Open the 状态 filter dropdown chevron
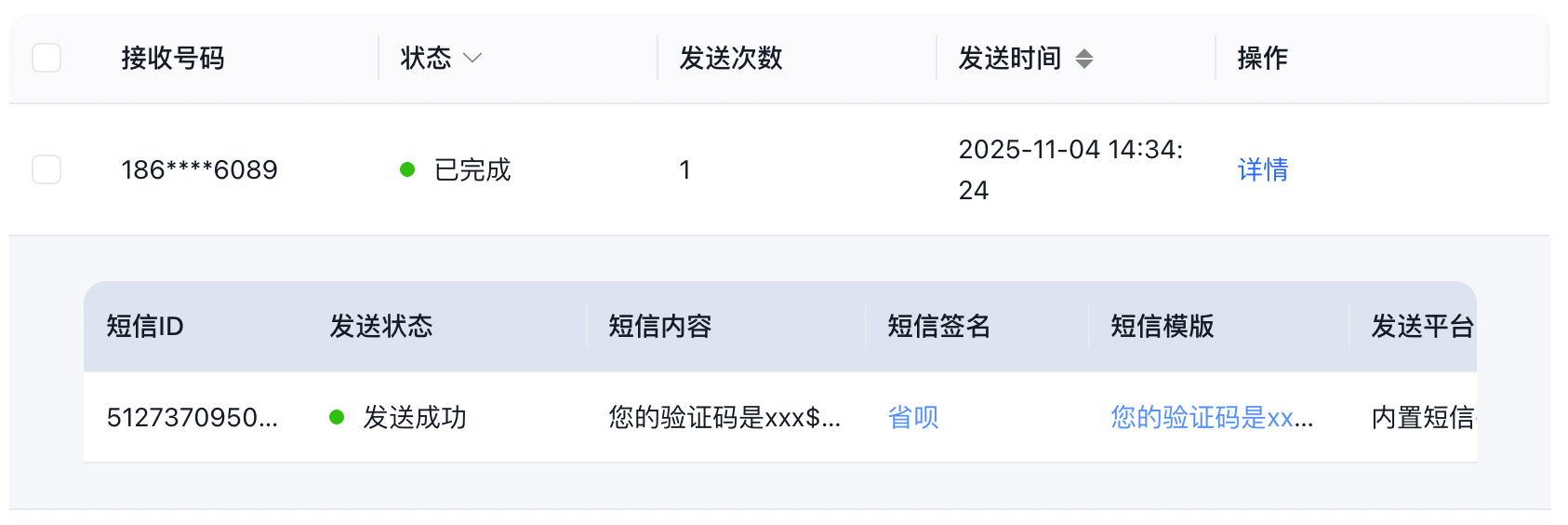 click(x=472, y=59)
